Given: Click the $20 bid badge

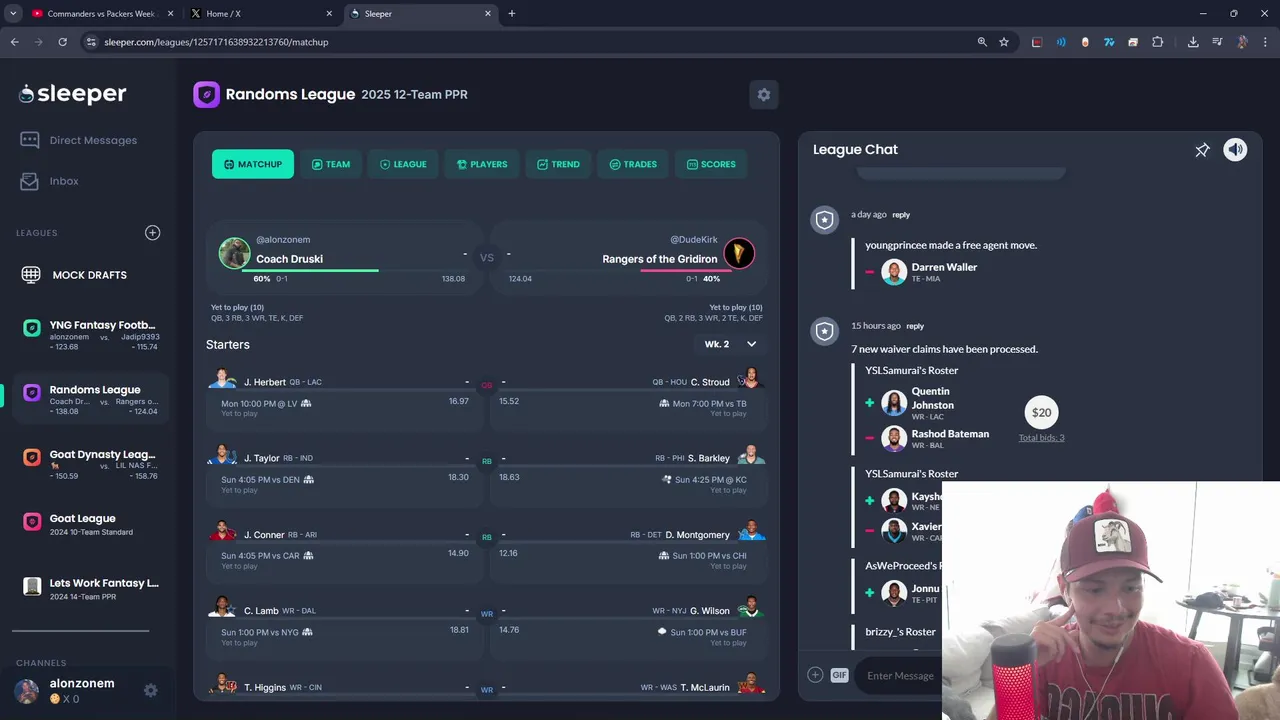Looking at the screenshot, I should (x=1041, y=412).
